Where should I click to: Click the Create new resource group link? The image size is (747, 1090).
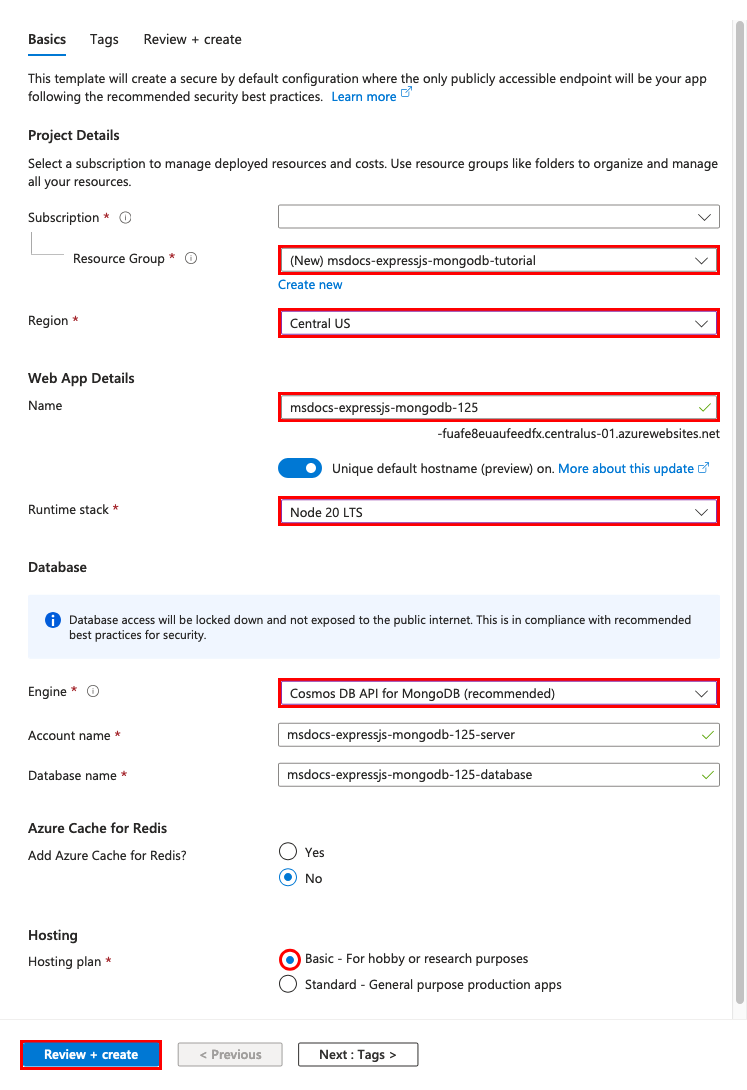click(x=310, y=285)
